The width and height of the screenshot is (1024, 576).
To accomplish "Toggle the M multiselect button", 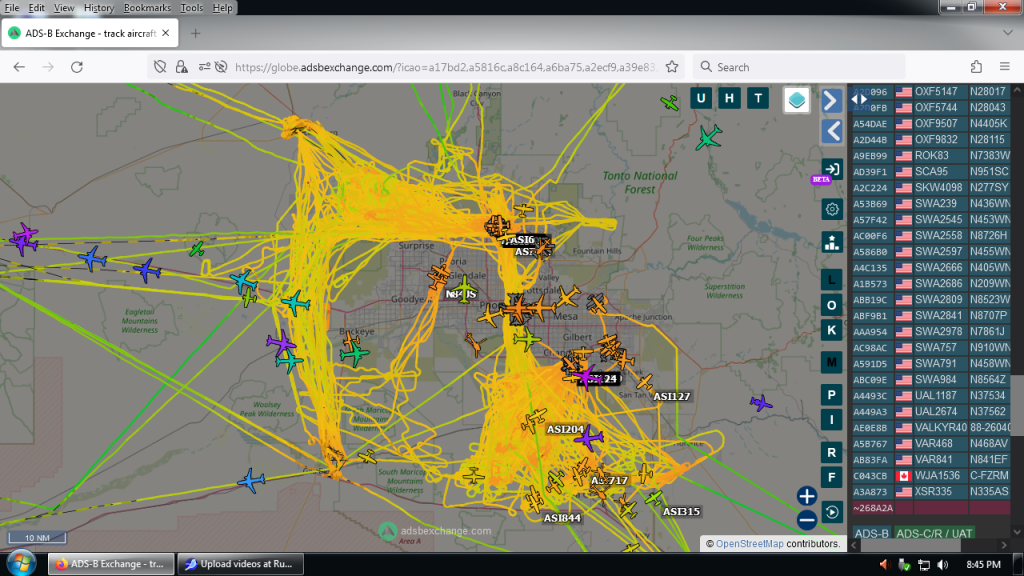I will [831, 362].
